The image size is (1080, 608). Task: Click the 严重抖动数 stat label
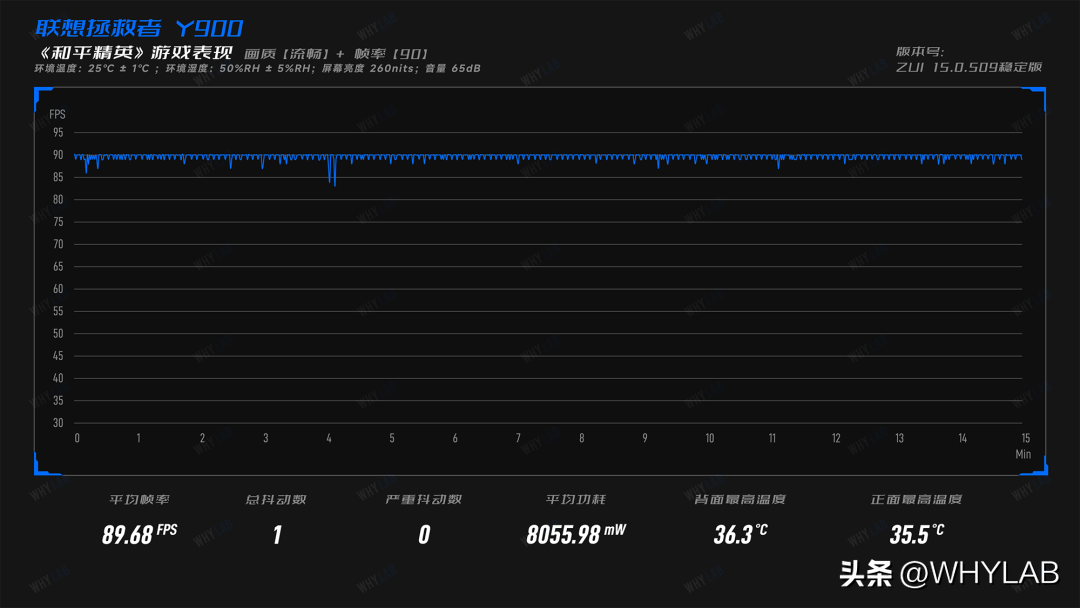tap(424, 499)
